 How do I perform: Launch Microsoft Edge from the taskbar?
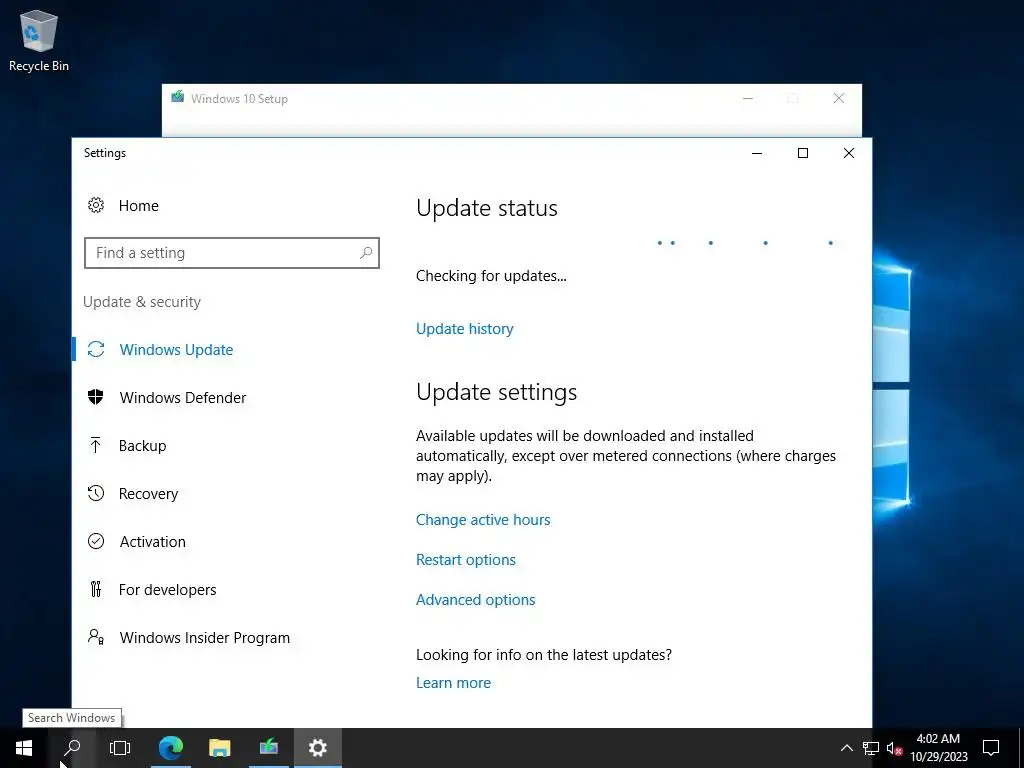point(170,748)
